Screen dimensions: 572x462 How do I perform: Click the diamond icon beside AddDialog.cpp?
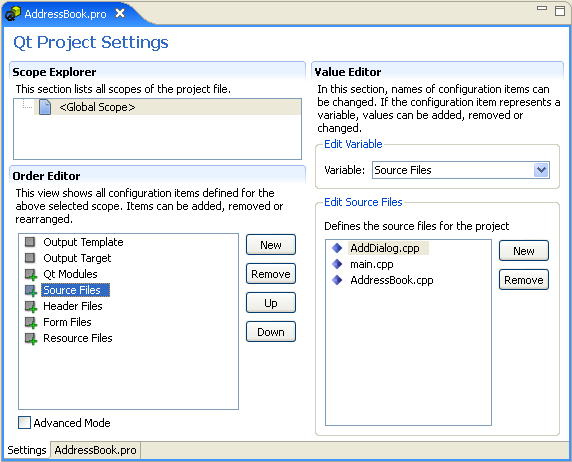tap(337, 248)
